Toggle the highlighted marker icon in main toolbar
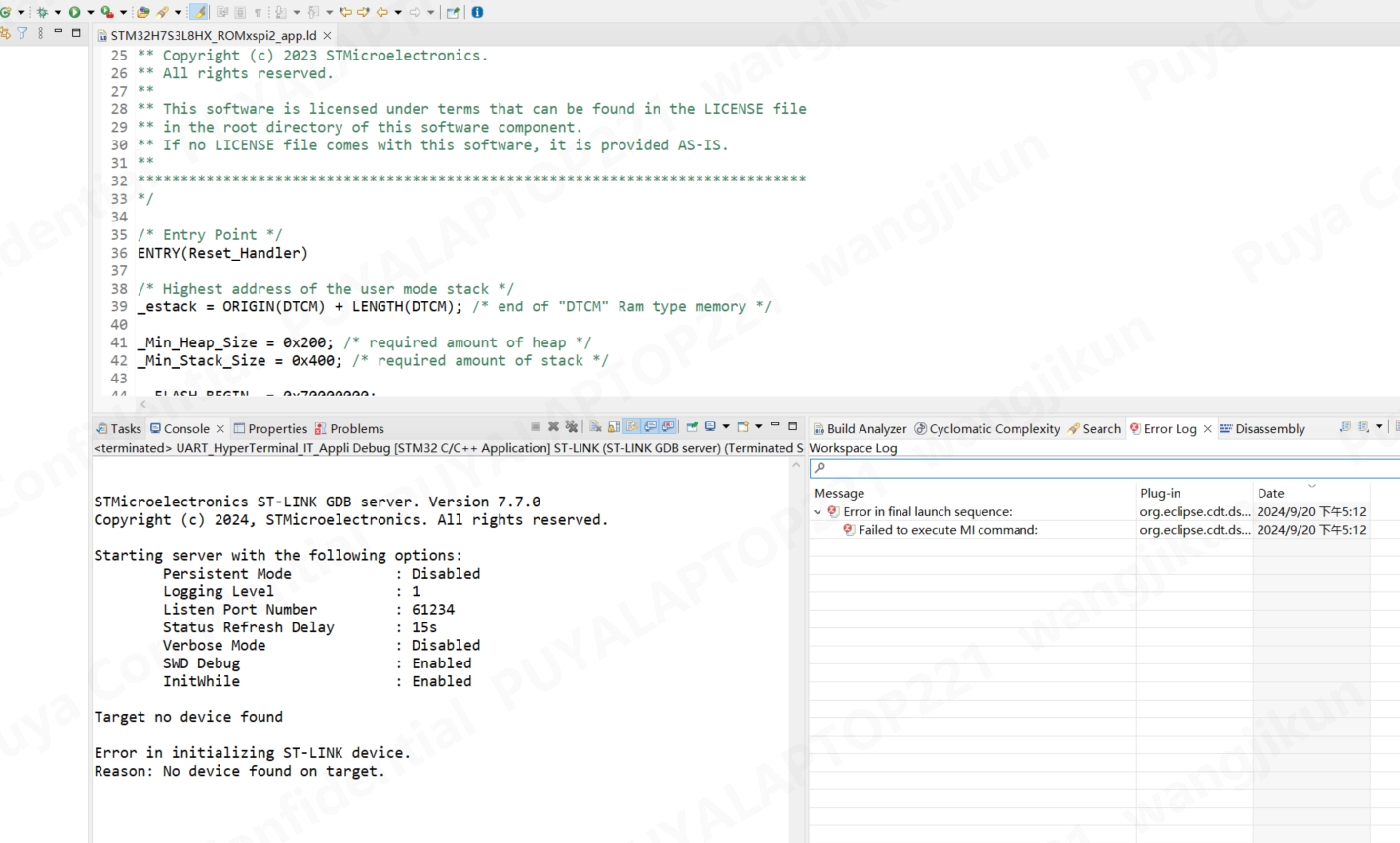The height and width of the screenshot is (843, 1400). [x=199, y=12]
